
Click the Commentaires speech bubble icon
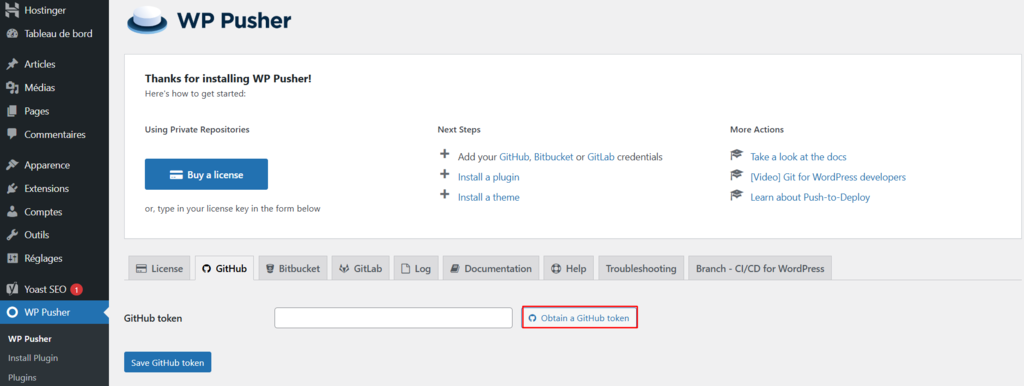tap(12, 134)
